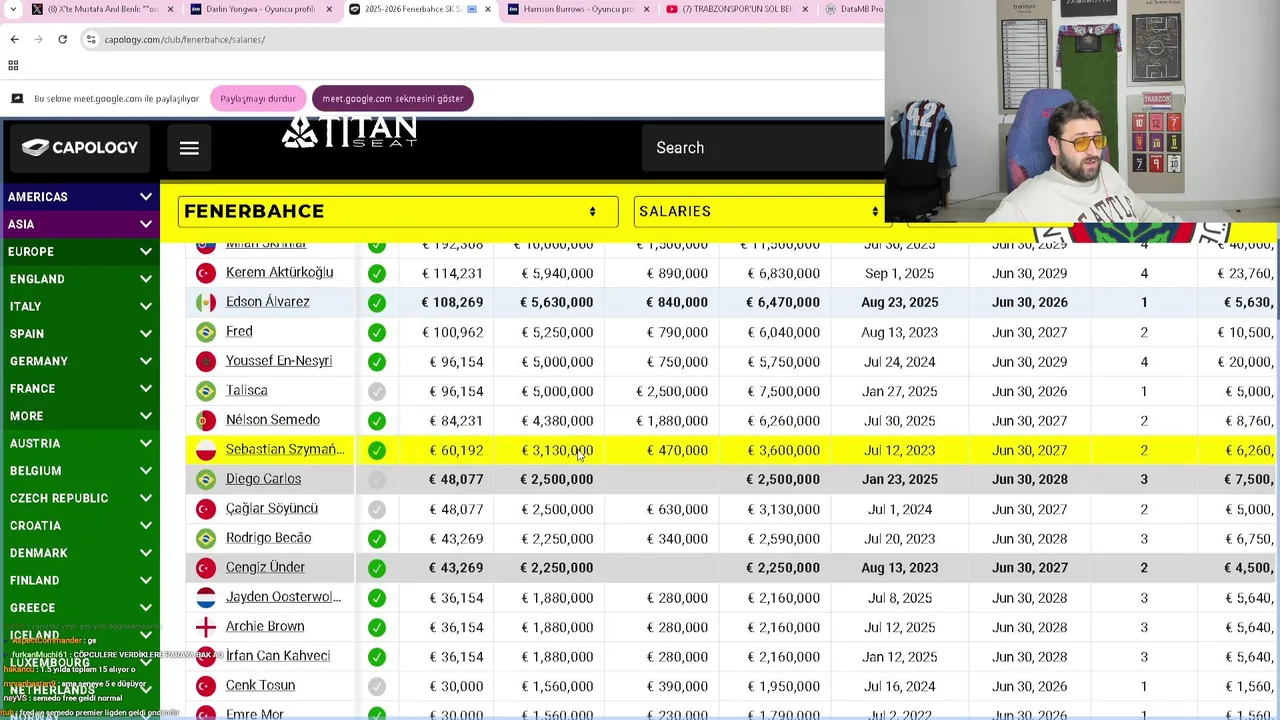The height and width of the screenshot is (720, 1280).
Task: Click the Capology logo
Action: 80,148
